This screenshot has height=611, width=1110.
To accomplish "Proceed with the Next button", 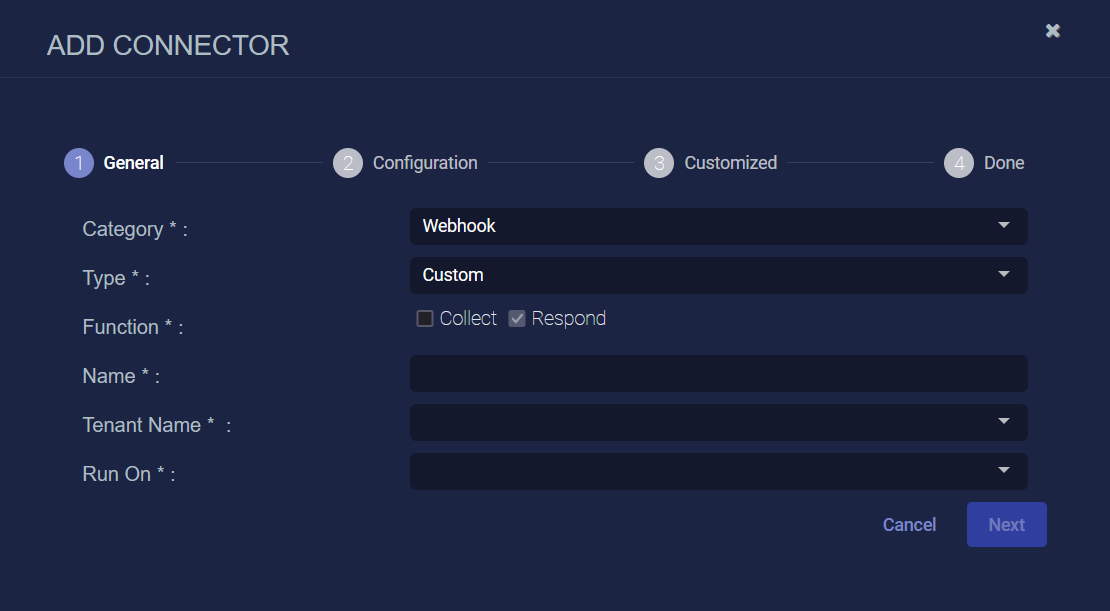I will coord(1006,525).
